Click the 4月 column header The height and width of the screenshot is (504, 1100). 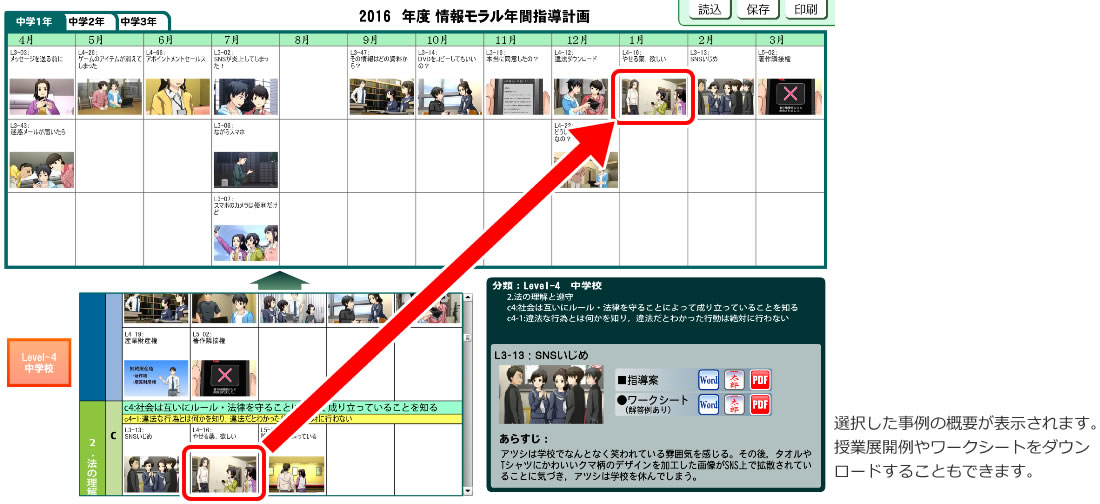(41, 39)
